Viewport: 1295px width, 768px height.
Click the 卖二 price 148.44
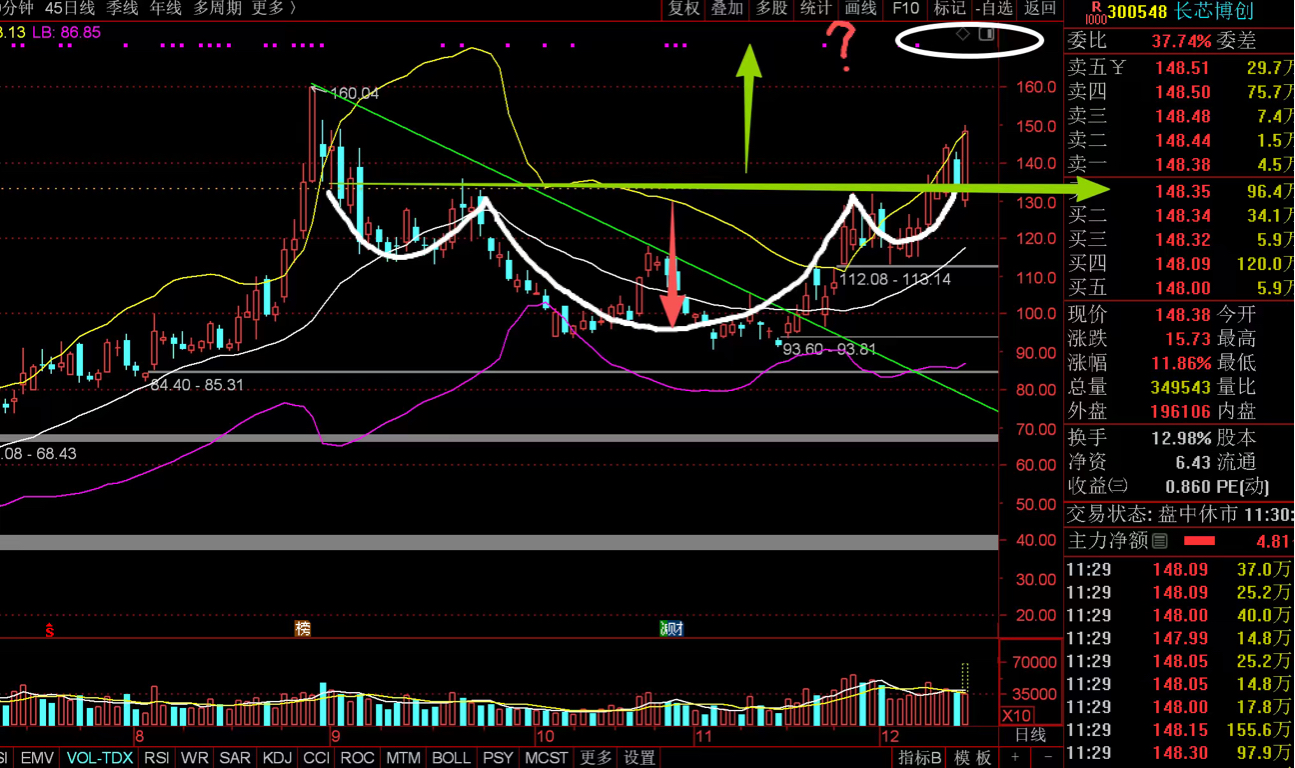[1182, 141]
